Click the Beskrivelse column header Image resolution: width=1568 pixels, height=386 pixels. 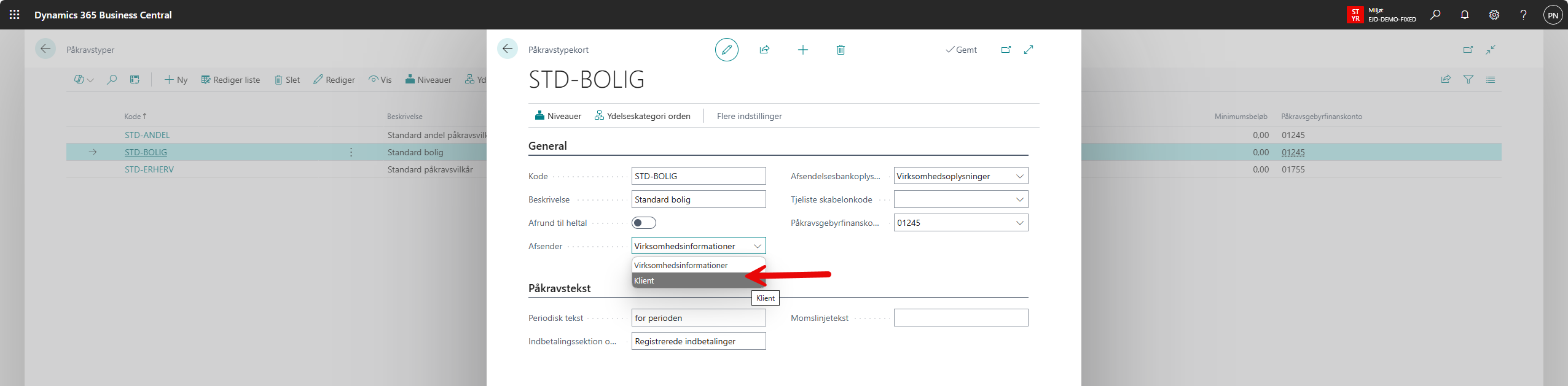(x=405, y=116)
